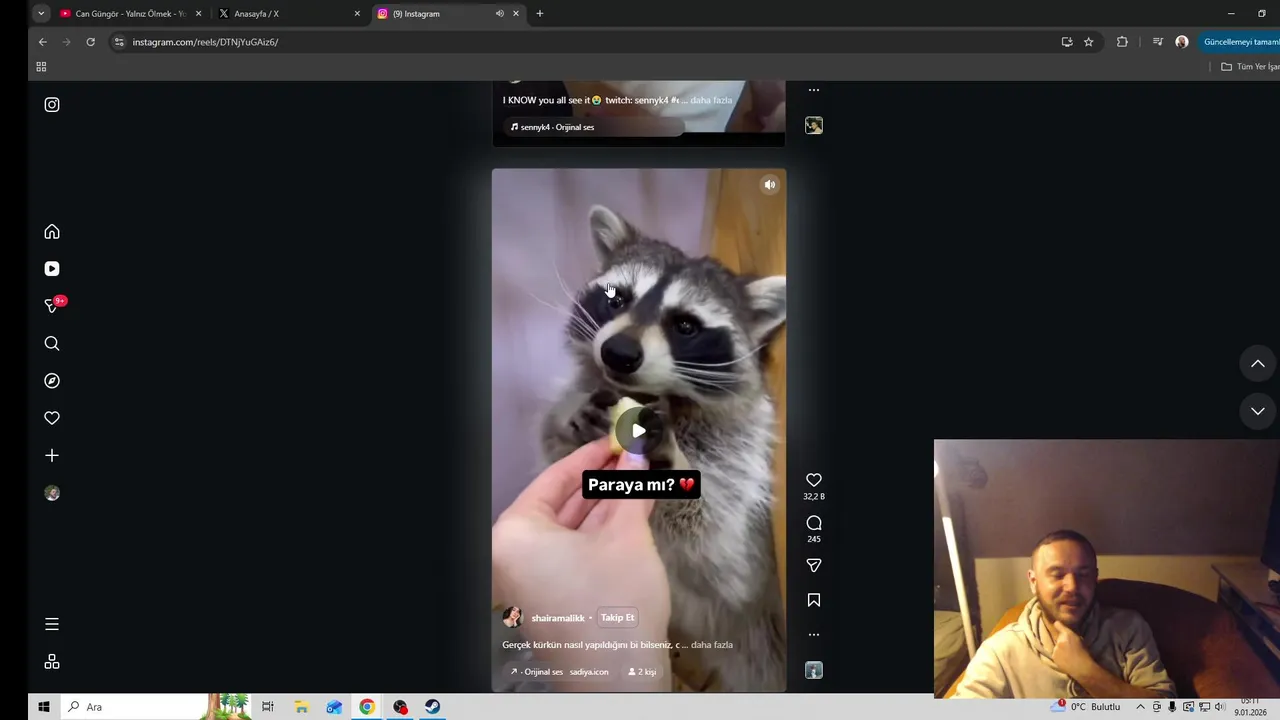Screen dimensions: 1280x720
Task: Open more options dots for raccoon reel
Action: click(x=814, y=635)
